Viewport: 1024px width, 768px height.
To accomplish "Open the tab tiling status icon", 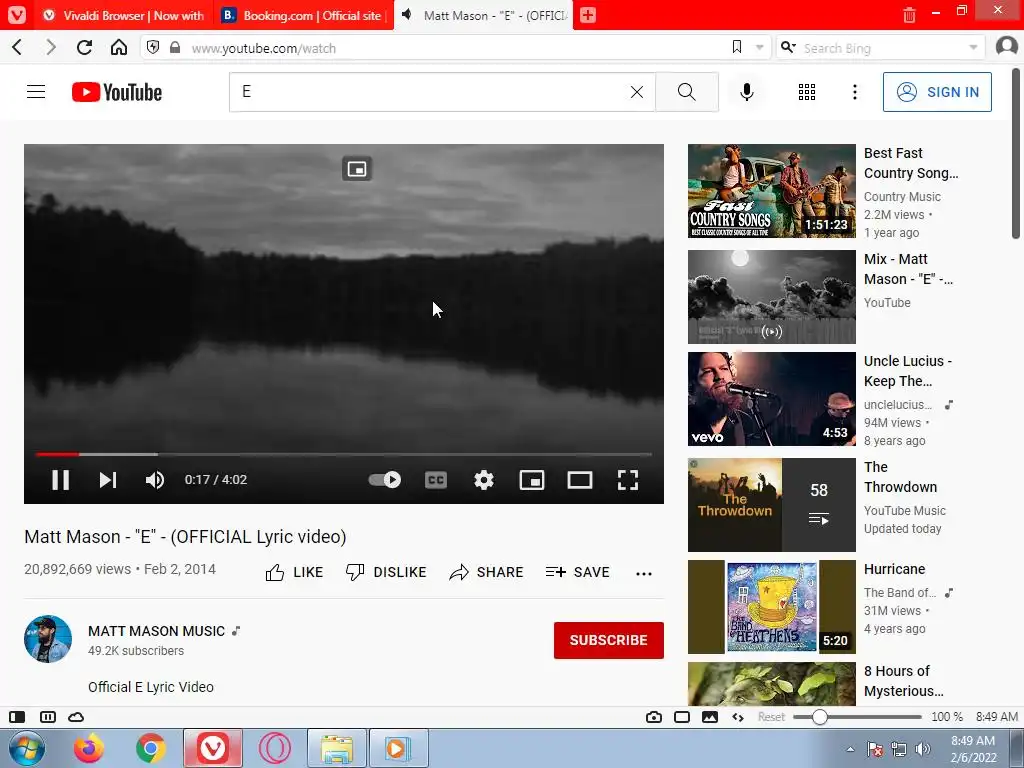I will [x=48, y=717].
